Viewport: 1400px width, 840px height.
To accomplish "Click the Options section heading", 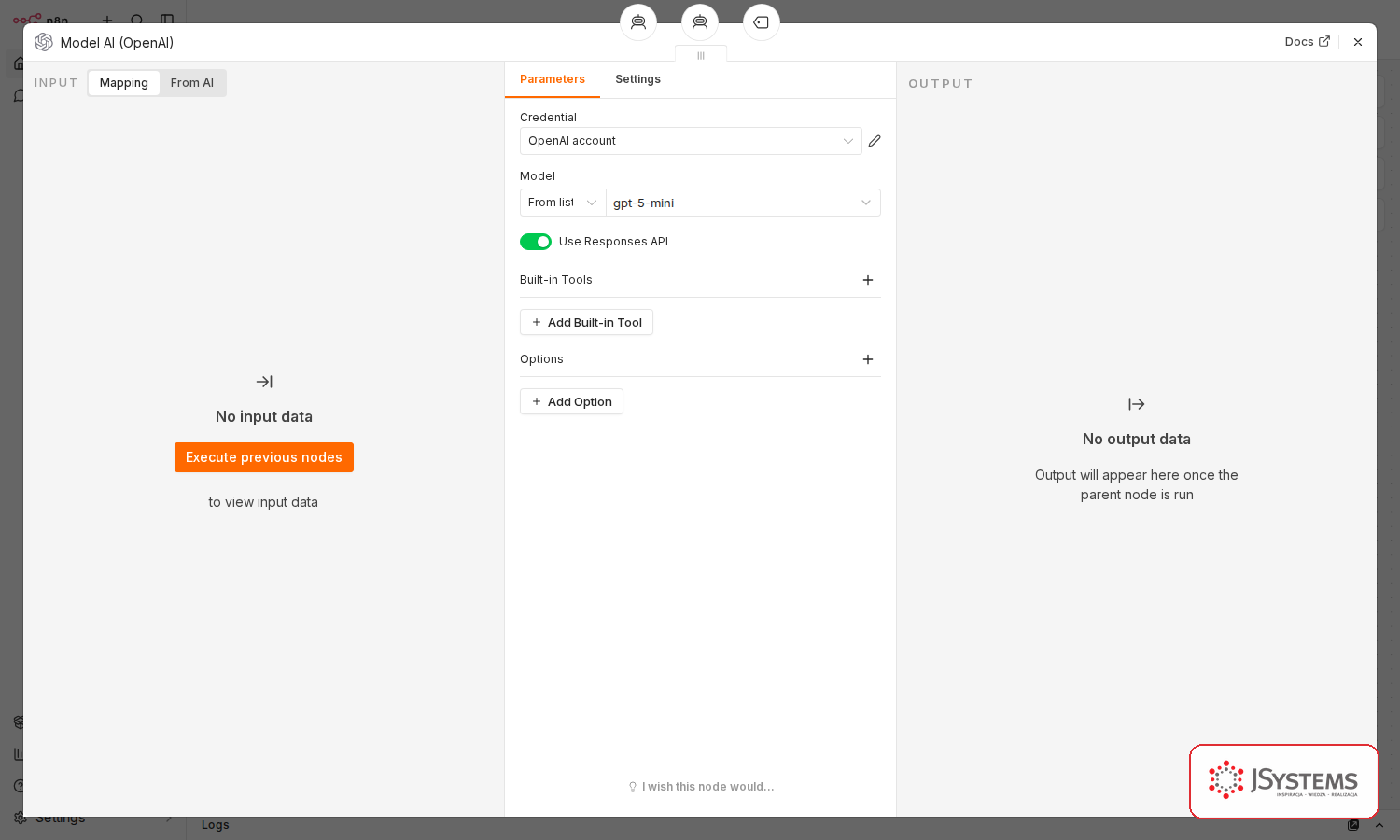I will (x=541, y=359).
